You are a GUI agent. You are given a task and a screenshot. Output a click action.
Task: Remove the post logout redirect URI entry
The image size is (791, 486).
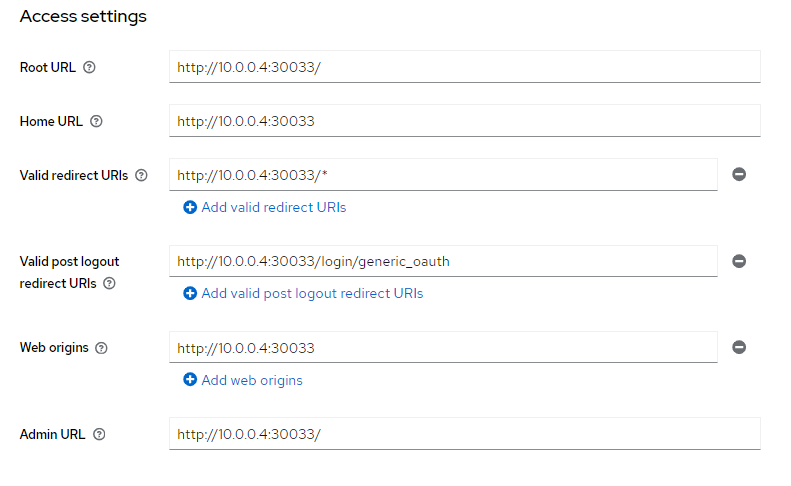tap(739, 261)
